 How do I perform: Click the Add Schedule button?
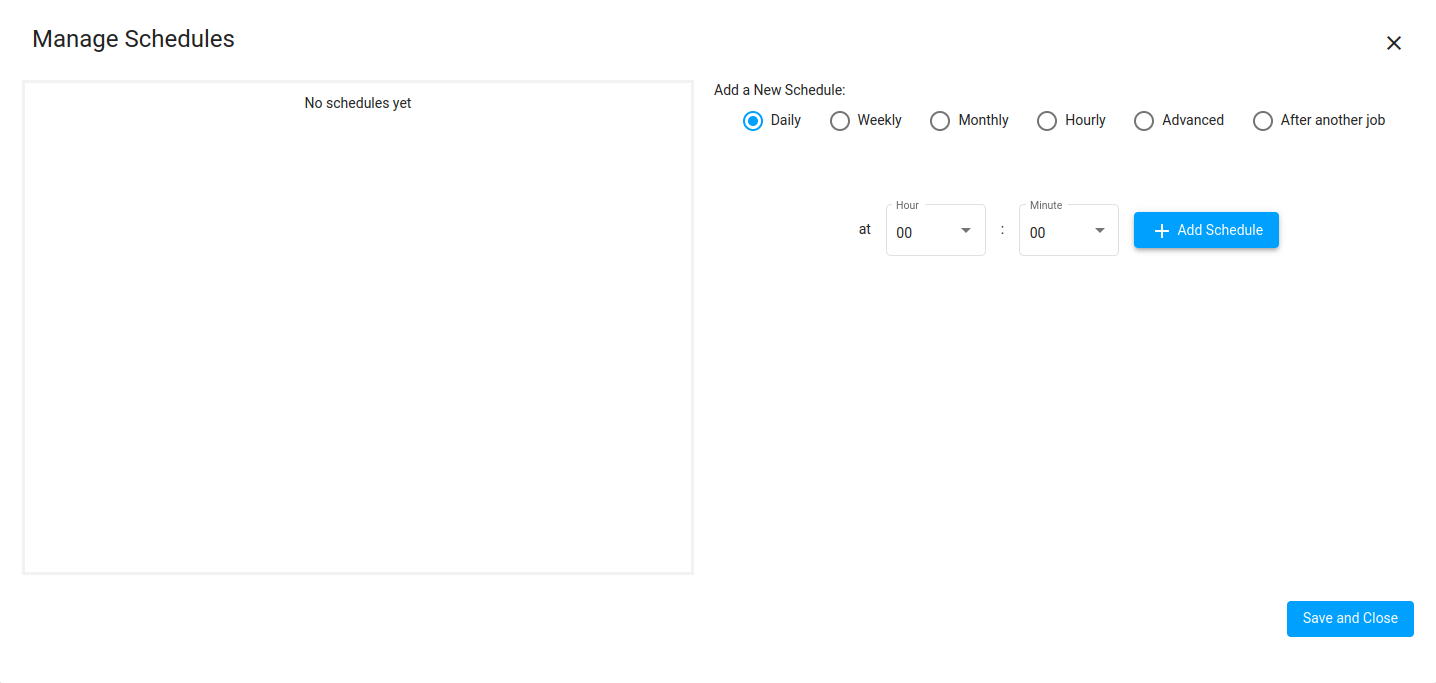click(x=1206, y=230)
